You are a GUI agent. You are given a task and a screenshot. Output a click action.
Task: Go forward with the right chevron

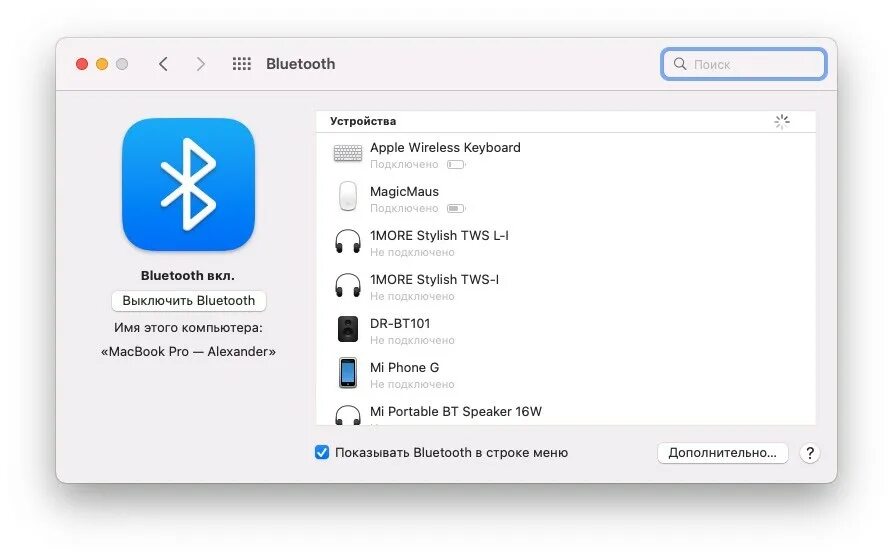tap(200, 64)
